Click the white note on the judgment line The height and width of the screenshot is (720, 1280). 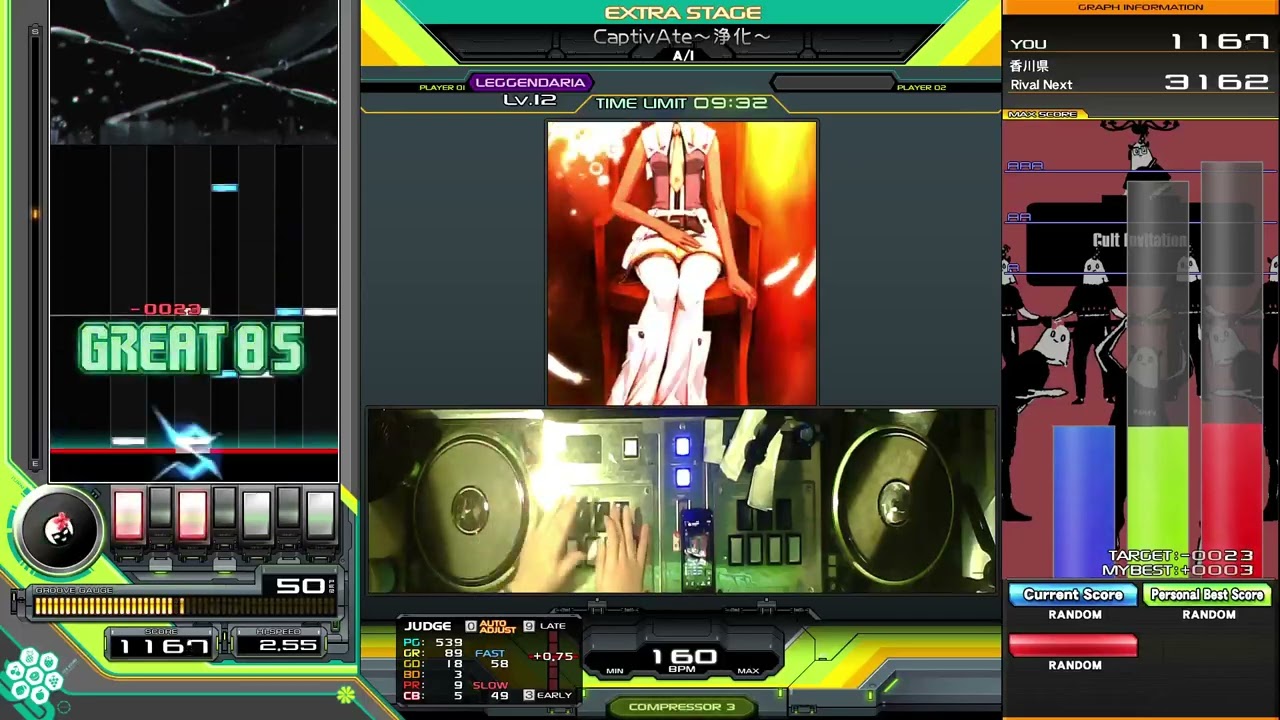tap(128, 441)
